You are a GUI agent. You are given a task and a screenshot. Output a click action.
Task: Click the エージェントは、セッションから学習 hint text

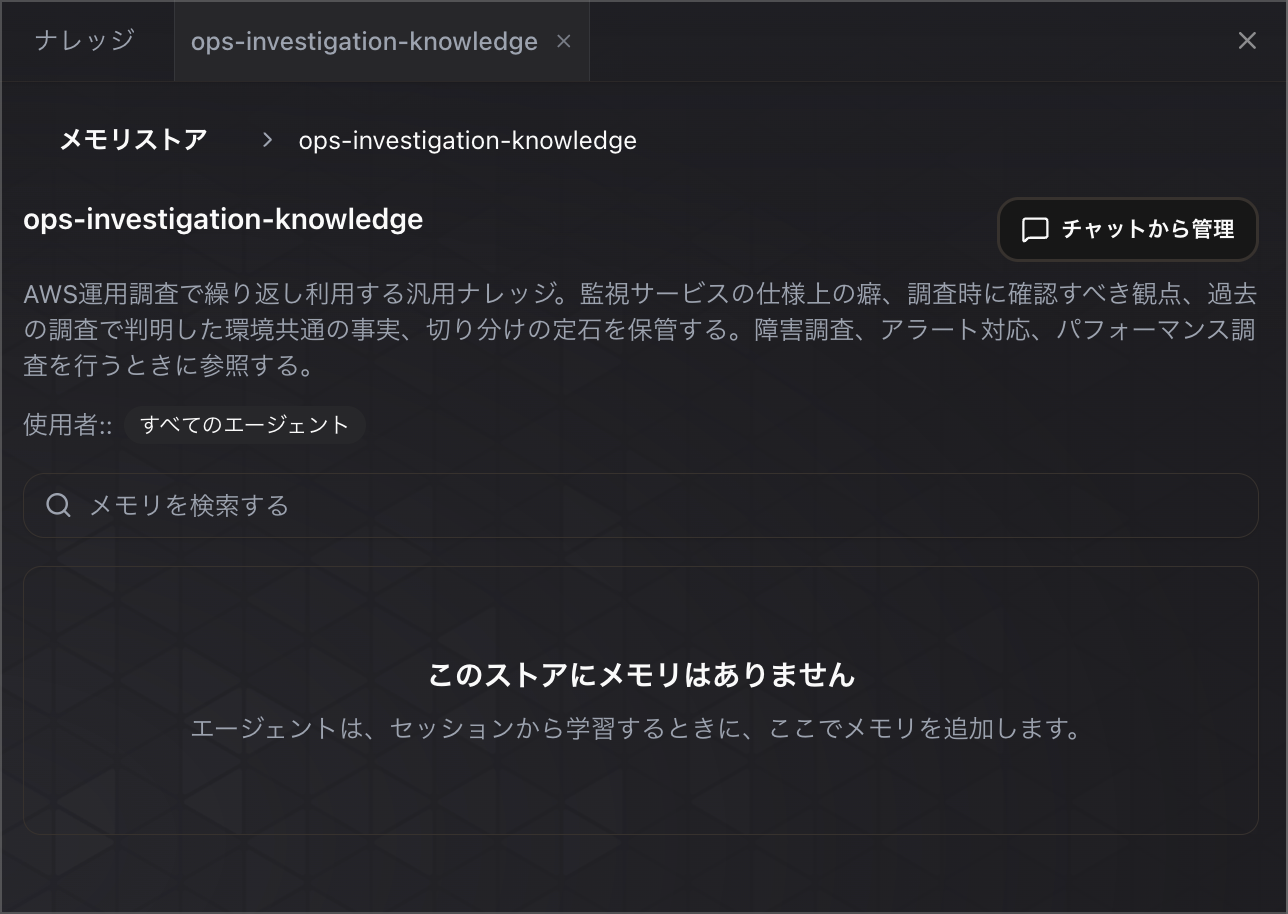tap(640, 728)
